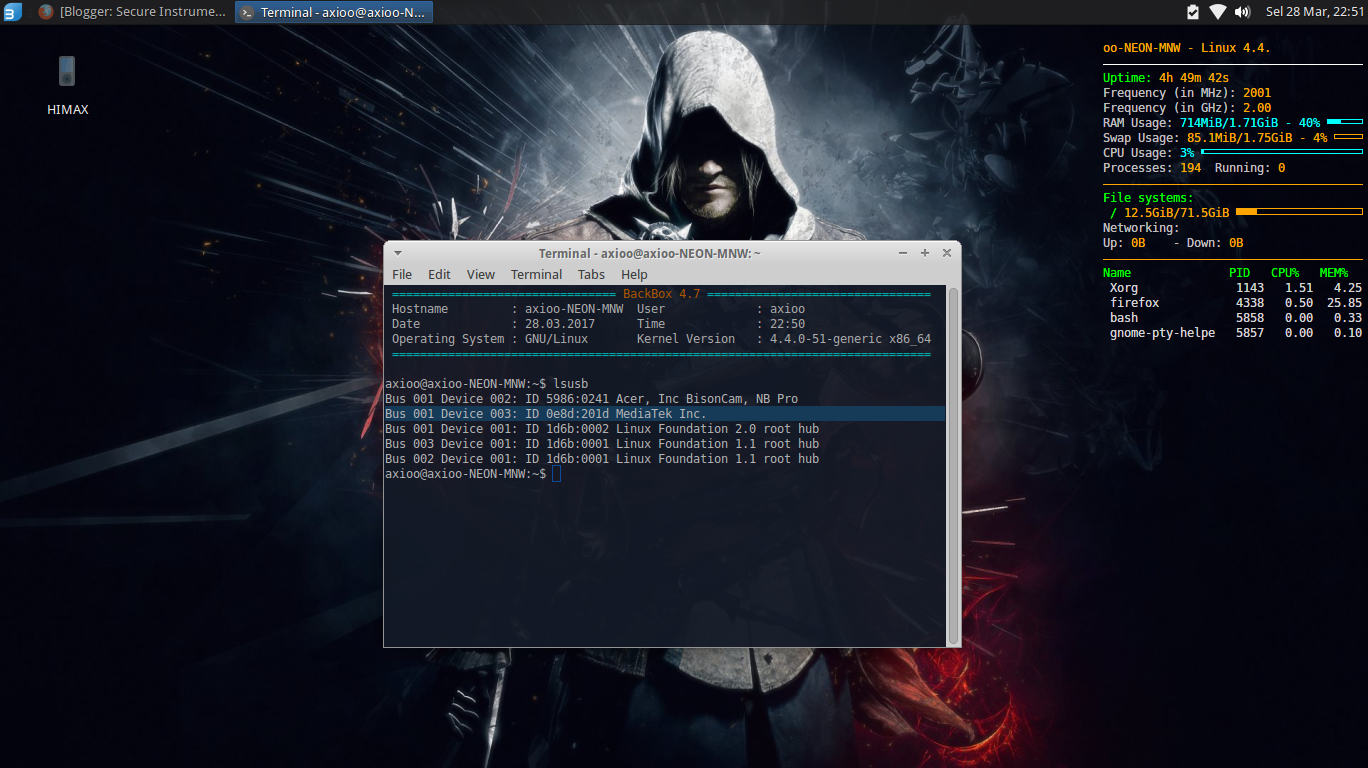The image size is (1368, 768).
Task: Click the highlighted 'MediaTek Inc.' device line
Action: 665,414
